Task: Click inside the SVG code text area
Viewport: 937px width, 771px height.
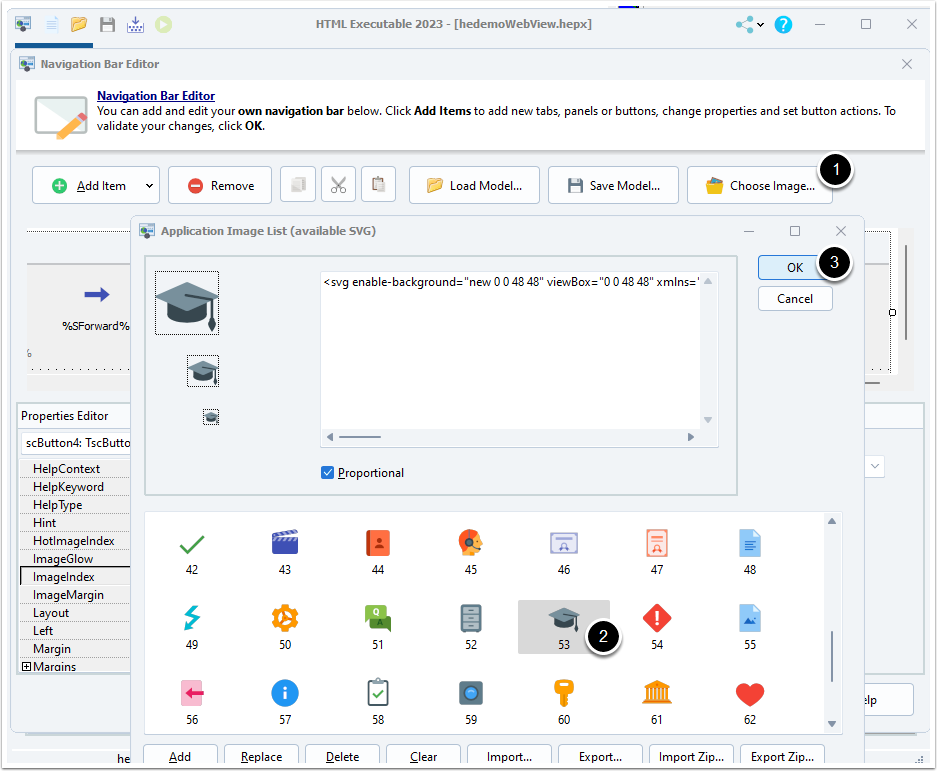Action: pyautogui.click(x=510, y=350)
